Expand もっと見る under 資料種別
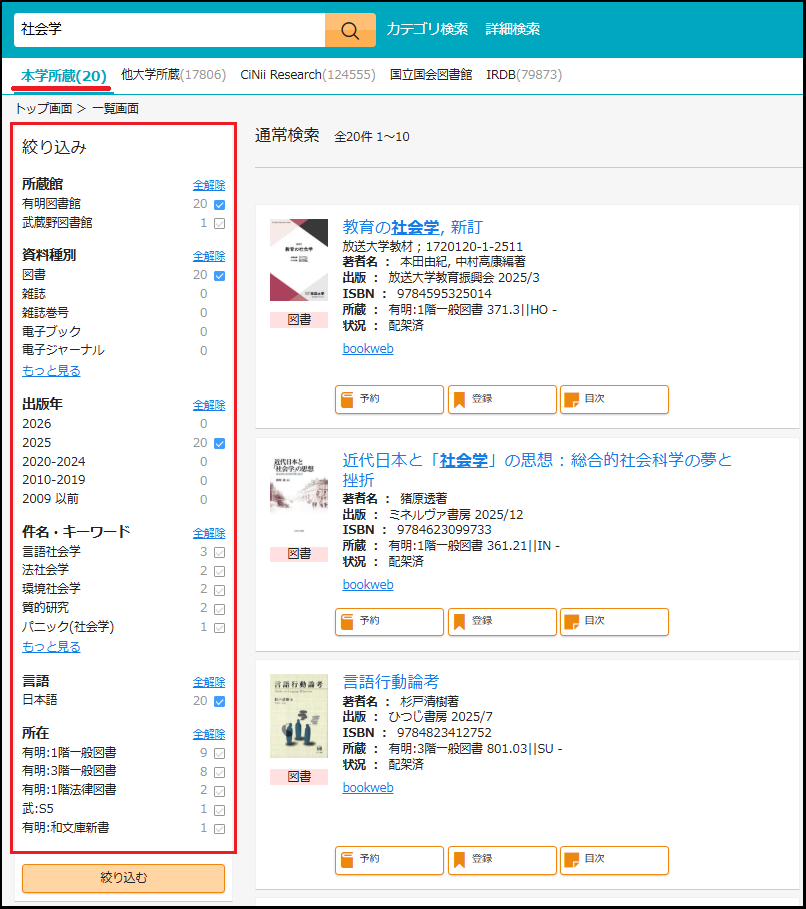Image resolution: width=806 pixels, height=909 pixels. click(51, 370)
